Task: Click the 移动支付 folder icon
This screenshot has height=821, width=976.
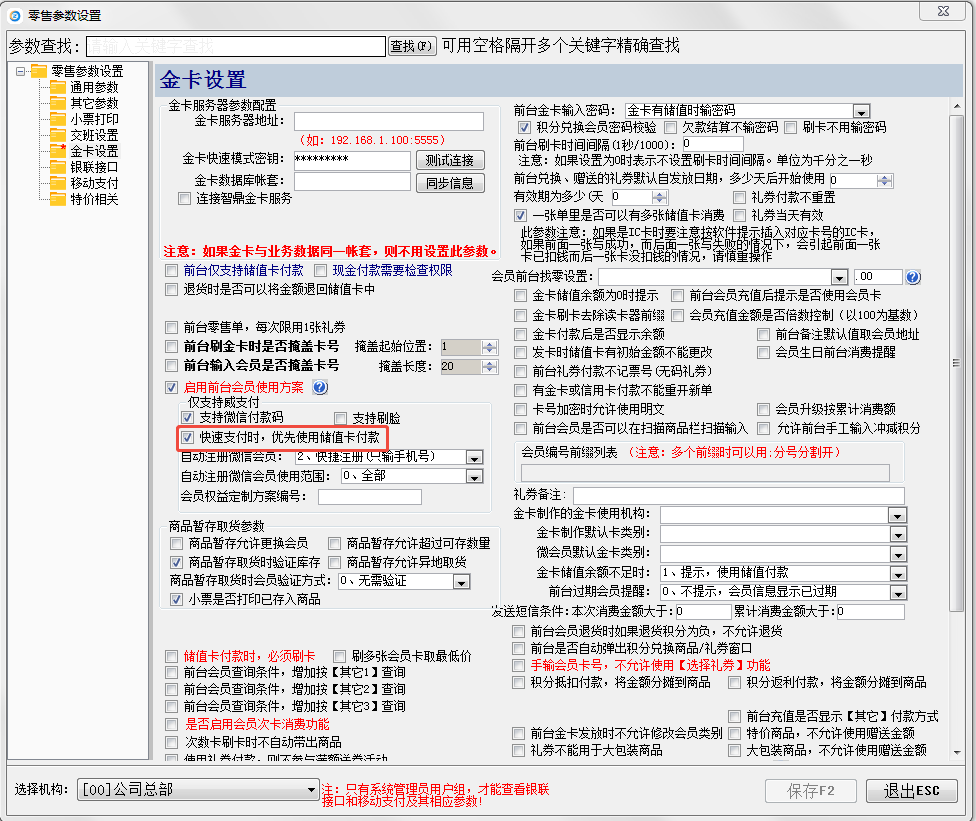Action: click(58, 183)
